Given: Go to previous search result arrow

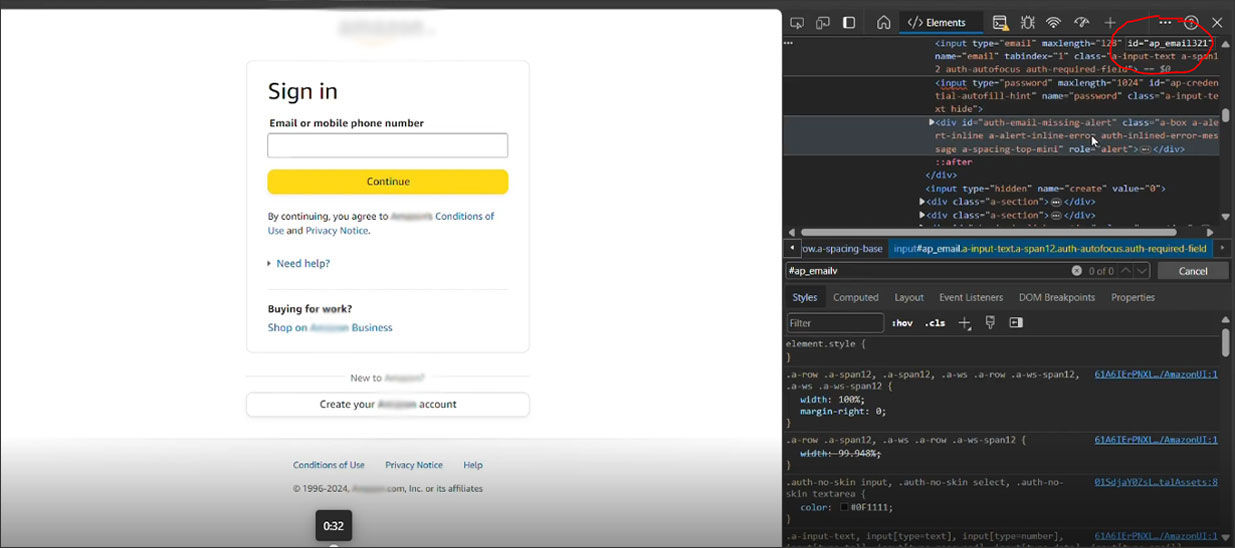Looking at the screenshot, I should pos(1126,271).
